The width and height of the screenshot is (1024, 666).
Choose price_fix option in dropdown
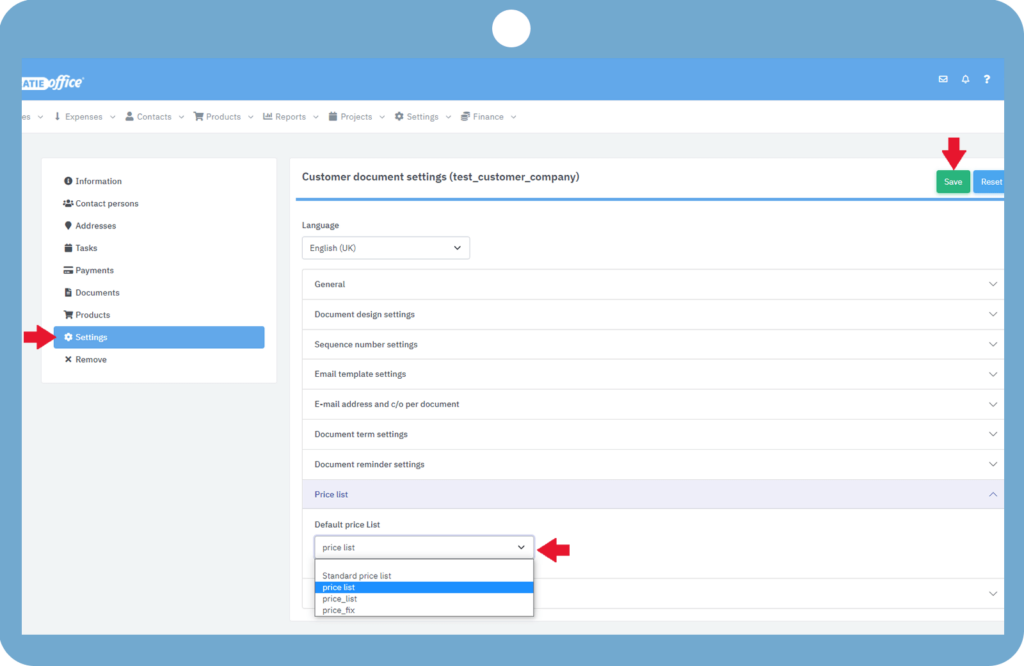[424, 610]
